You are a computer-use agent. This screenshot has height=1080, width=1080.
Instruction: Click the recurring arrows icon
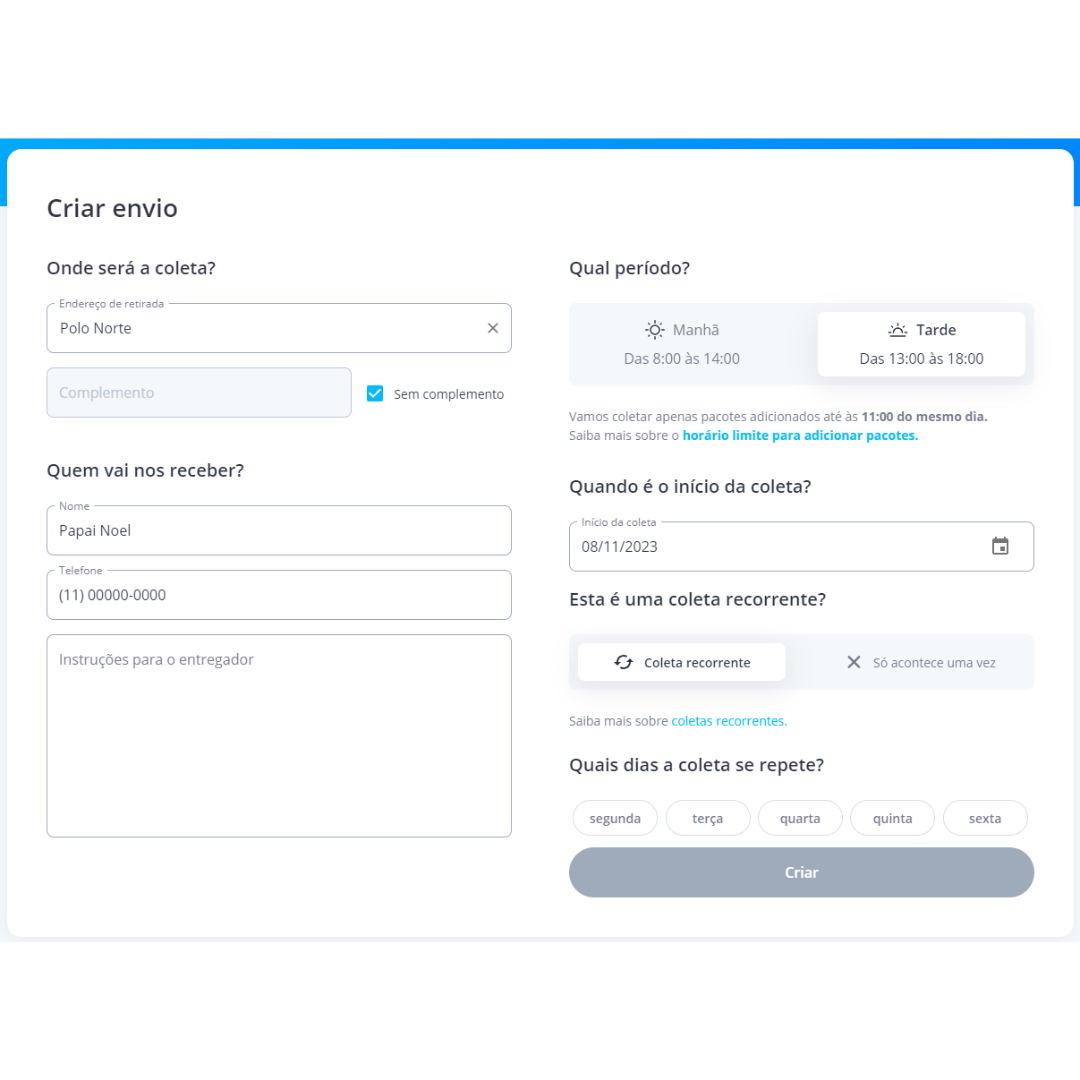(x=623, y=663)
